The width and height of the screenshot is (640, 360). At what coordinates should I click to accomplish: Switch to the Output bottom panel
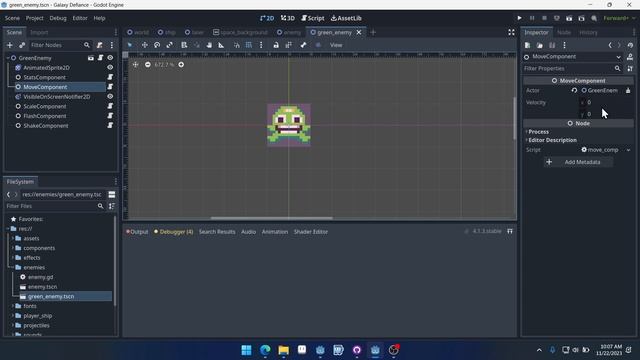pyautogui.click(x=137, y=231)
